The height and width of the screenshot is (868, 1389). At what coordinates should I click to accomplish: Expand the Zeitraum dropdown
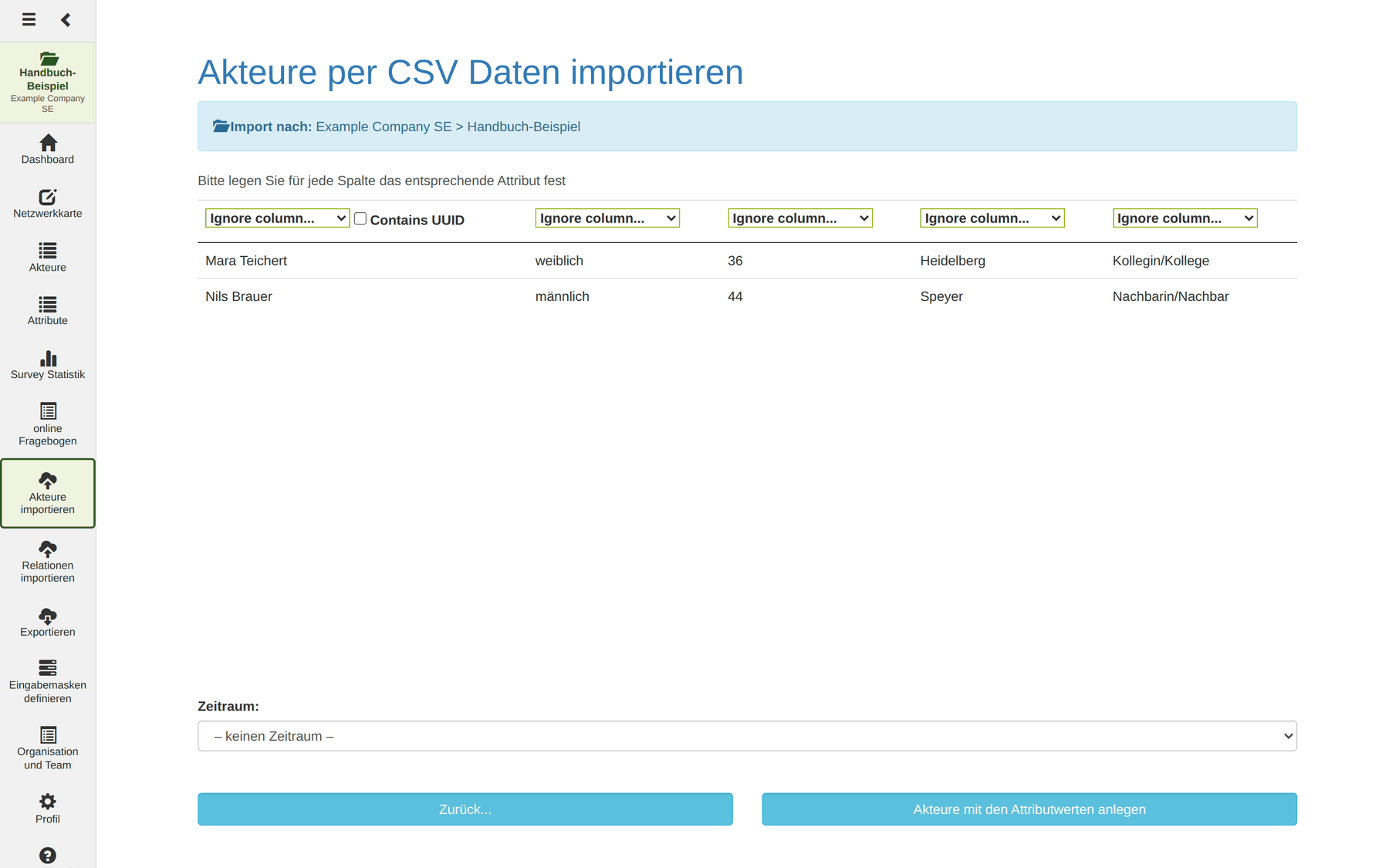747,736
